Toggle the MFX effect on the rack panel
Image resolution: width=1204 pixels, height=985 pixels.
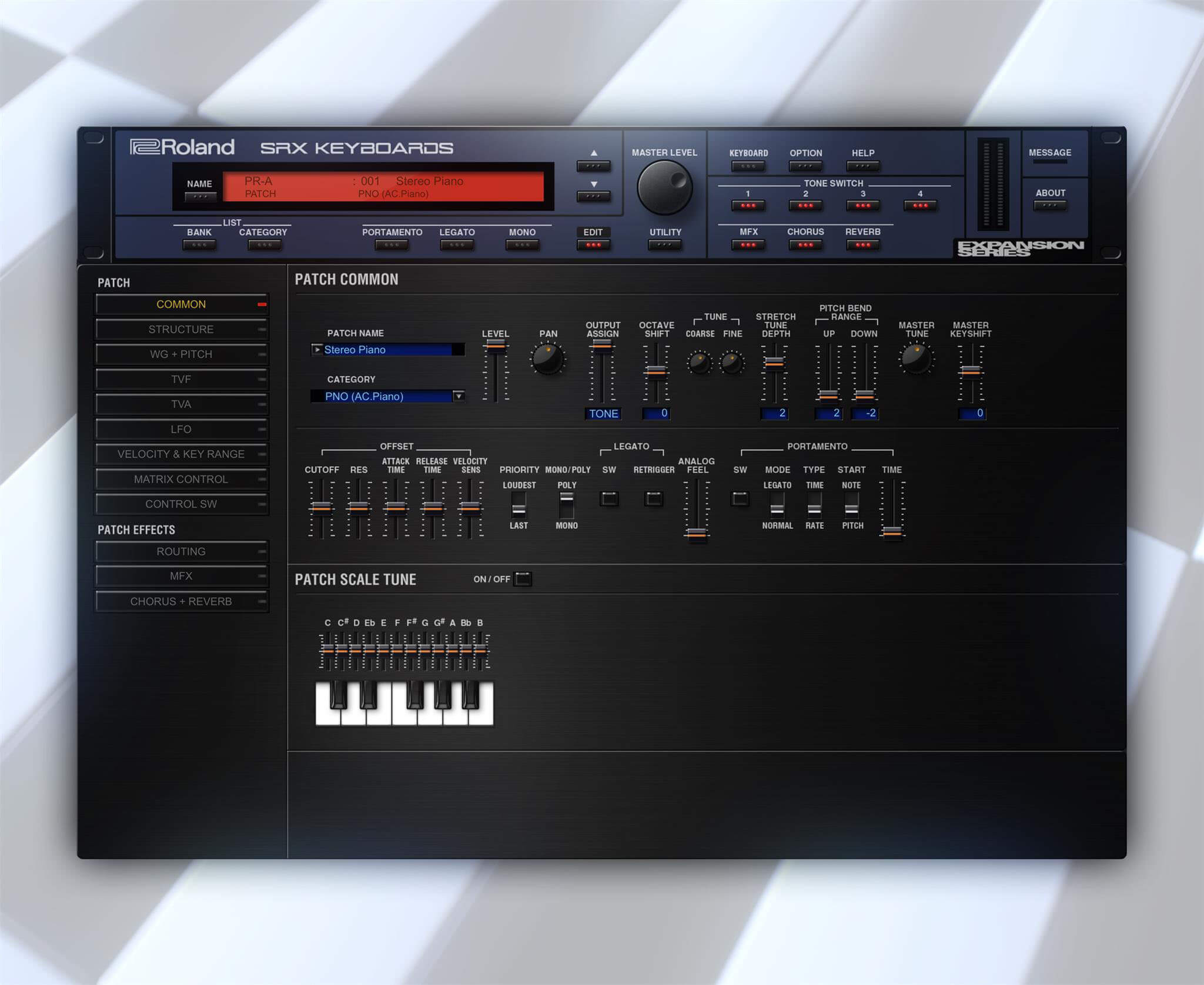[x=749, y=247]
